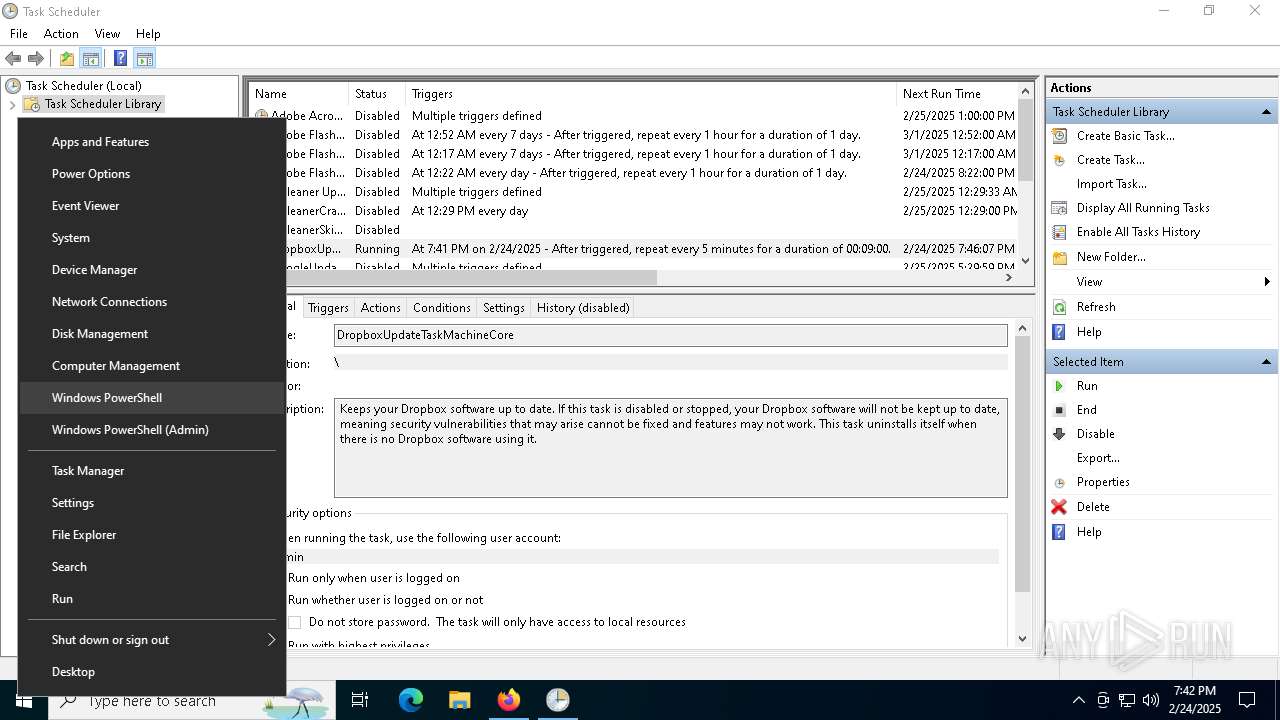The height and width of the screenshot is (720, 1280).
Task: Click Disk Management in the context menu
Action: pos(152,334)
